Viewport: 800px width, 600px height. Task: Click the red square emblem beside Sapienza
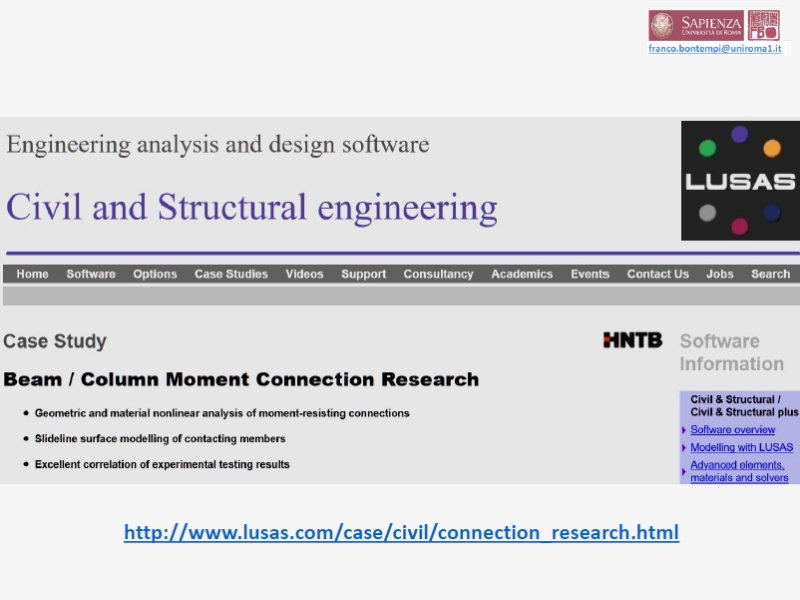point(764,26)
